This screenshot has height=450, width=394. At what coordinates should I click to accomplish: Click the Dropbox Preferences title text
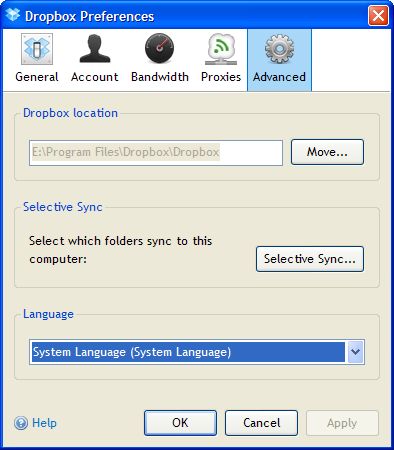point(89,16)
